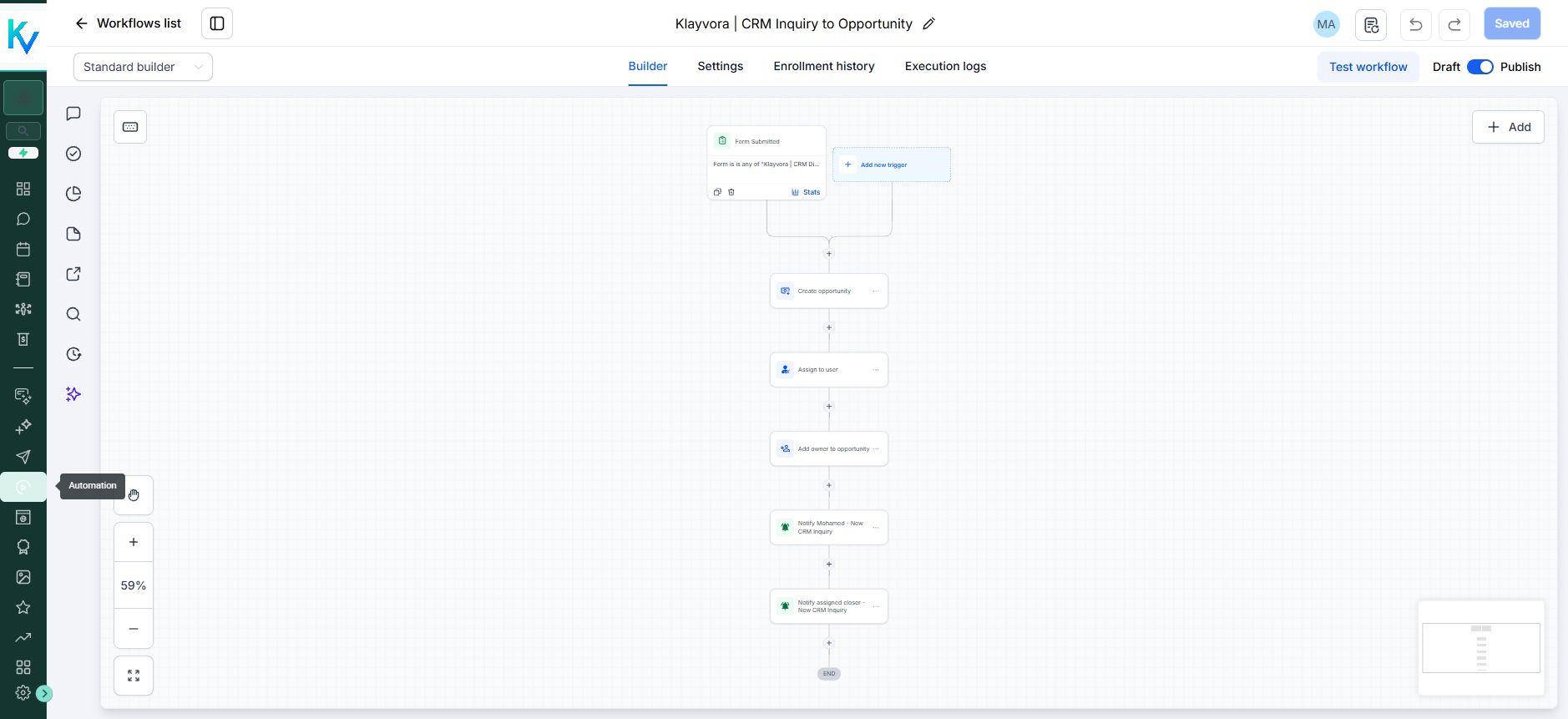Open Create opportunity action options menu
The width and height of the screenshot is (1568, 719).
click(876, 291)
